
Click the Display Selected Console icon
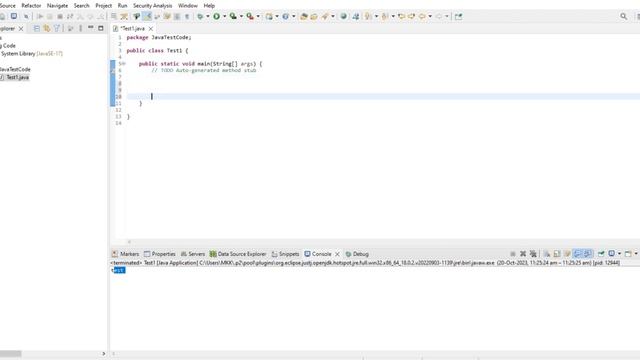pos(611,254)
